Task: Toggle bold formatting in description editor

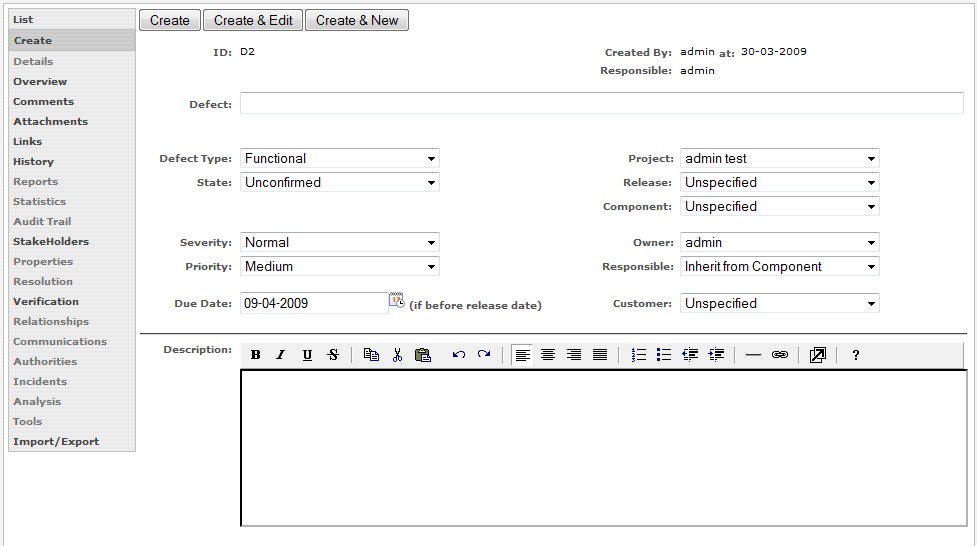Action: [x=256, y=355]
